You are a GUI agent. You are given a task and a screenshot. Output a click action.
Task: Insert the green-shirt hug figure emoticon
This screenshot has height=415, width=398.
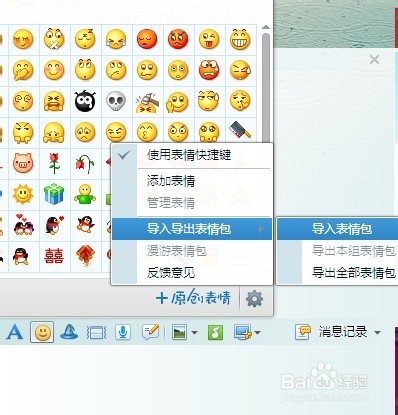(85, 194)
